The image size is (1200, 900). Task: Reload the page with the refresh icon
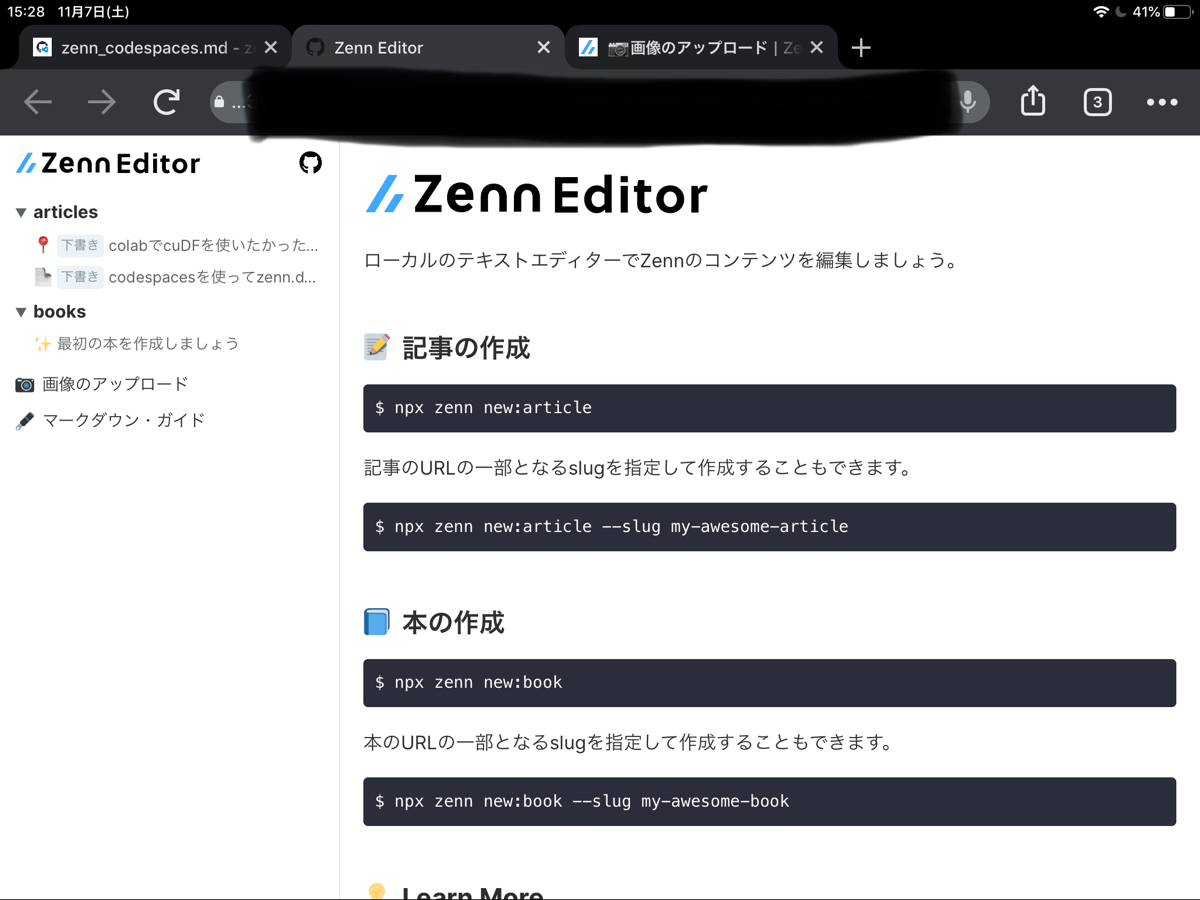point(167,101)
